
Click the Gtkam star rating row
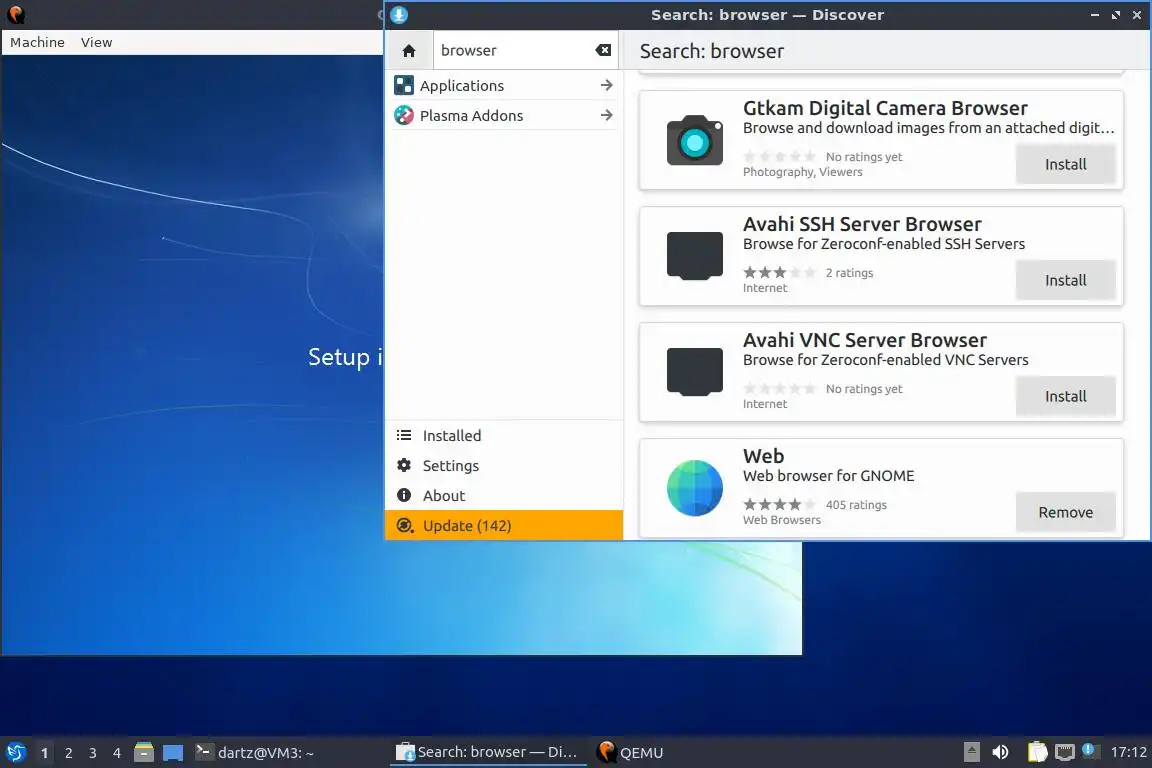click(x=780, y=157)
